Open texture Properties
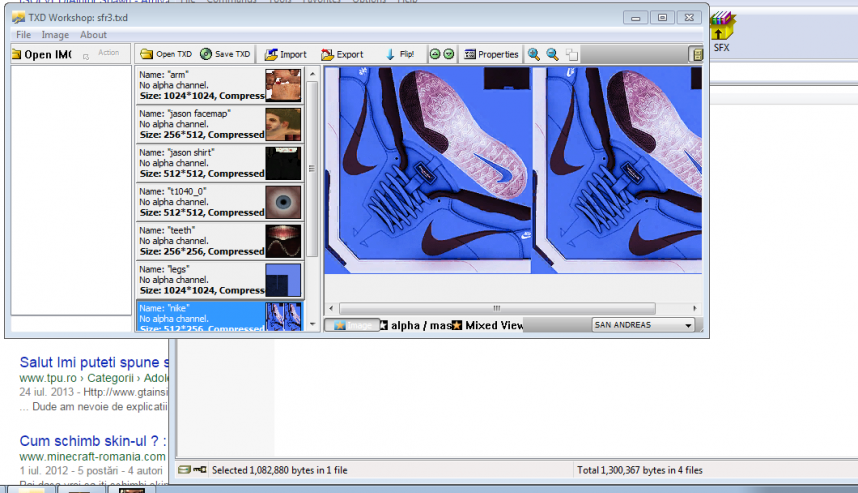The image size is (858, 493). (x=491, y=54)
